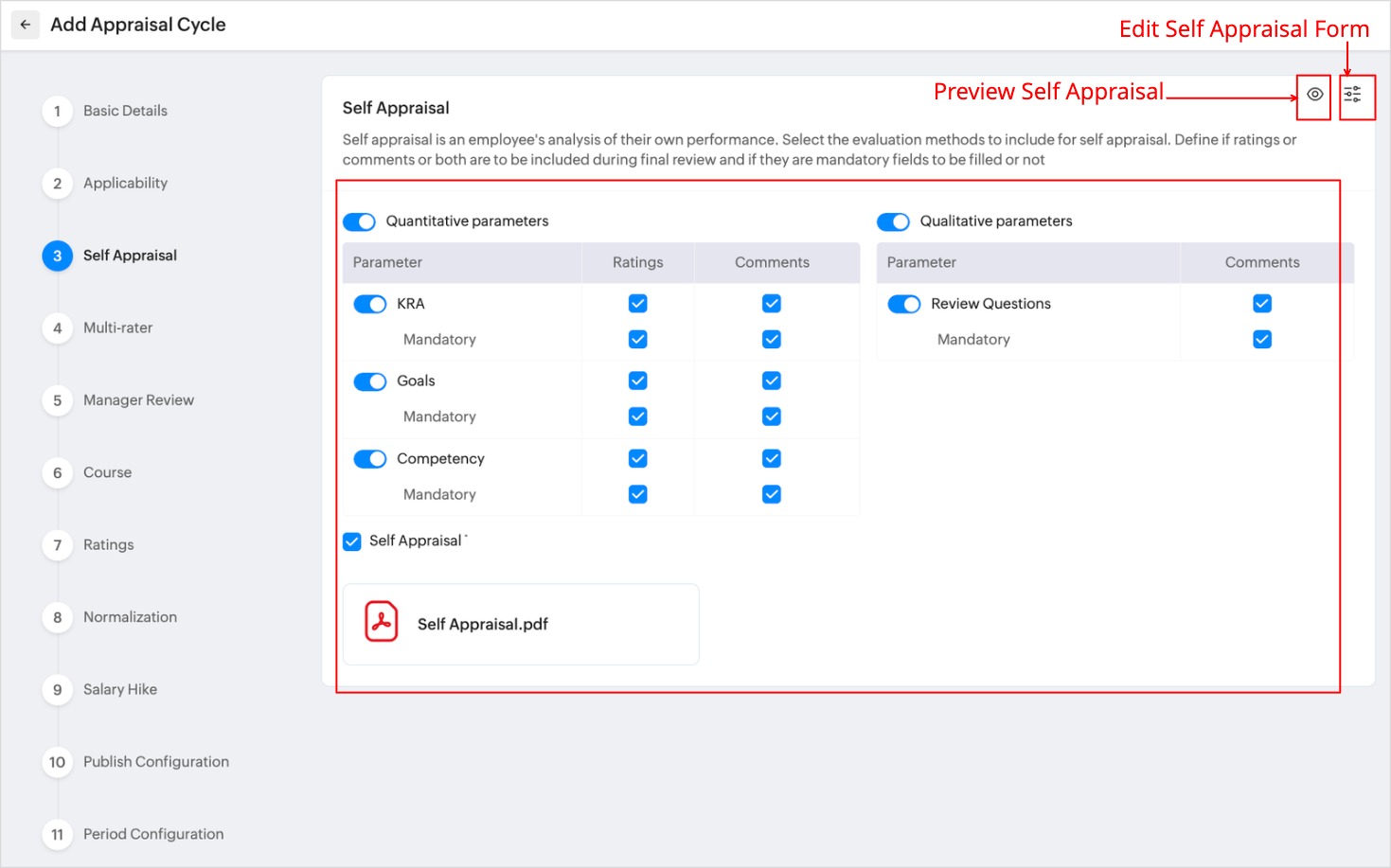Viewport: 1391px width, 868px height.
Task: Disable the Quantitative parameters toggle
Action: (x=360, y=221)
